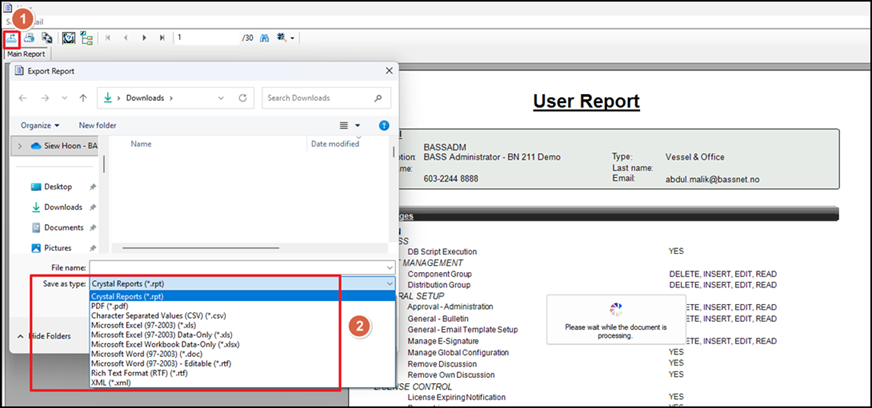This screenshot has width=872, height=408.
Task: Go to next report page
Action: tap(144, 38)
